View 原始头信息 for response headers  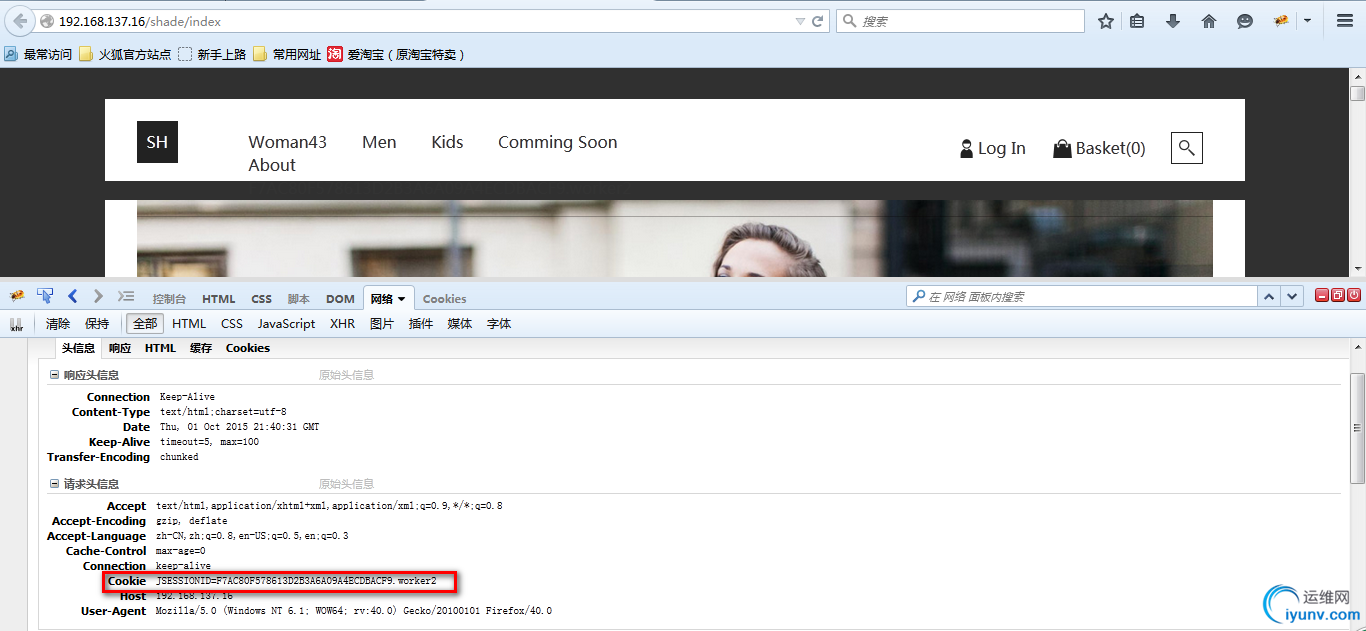pos(346,375)
